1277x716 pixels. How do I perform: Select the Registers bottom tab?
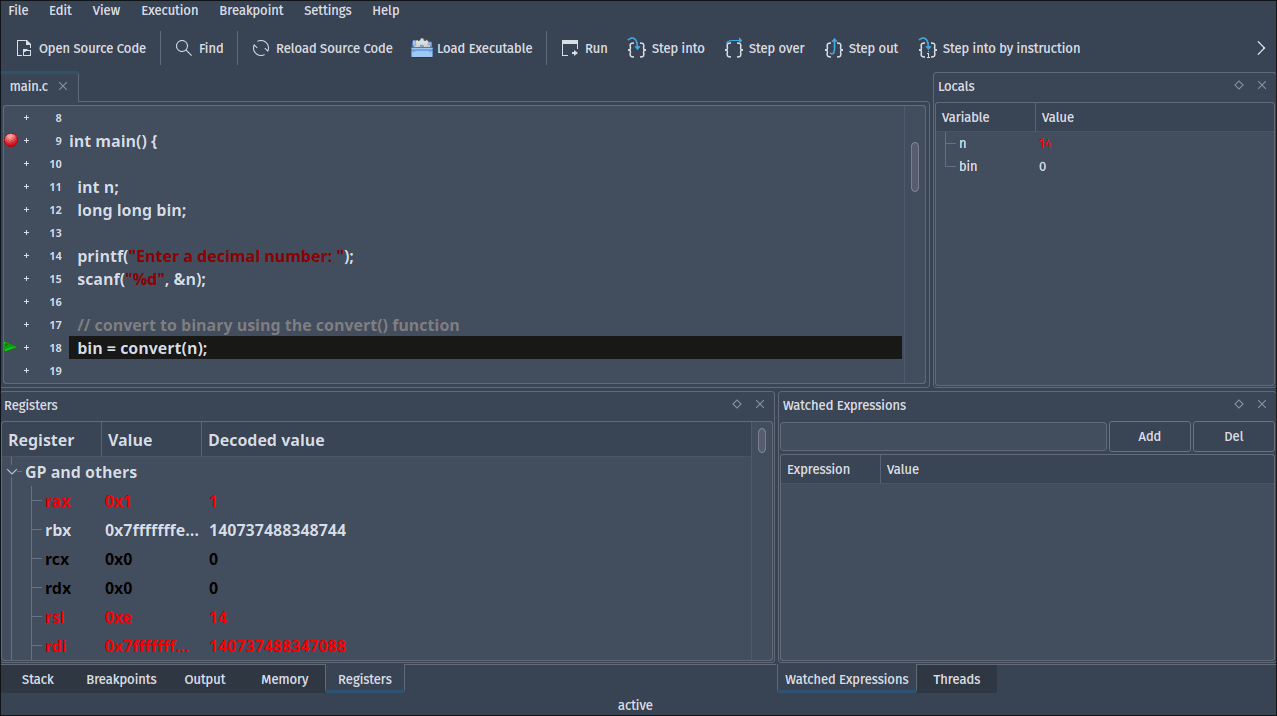[365, 679]
